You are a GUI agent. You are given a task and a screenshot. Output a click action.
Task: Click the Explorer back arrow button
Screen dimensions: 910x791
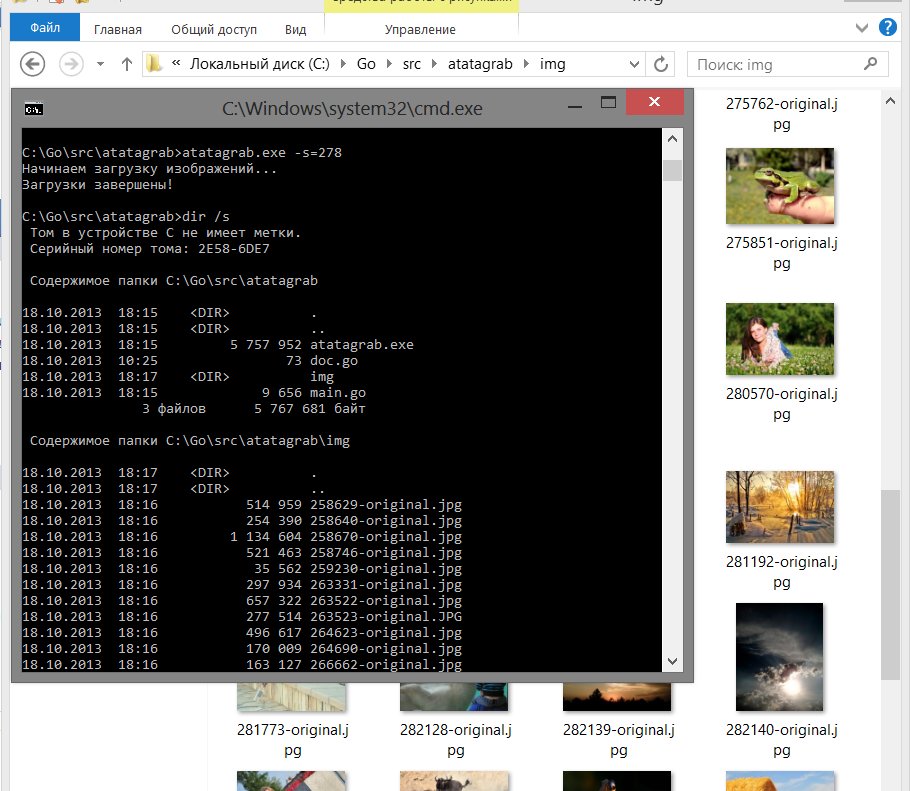click(x=32, y=64)
